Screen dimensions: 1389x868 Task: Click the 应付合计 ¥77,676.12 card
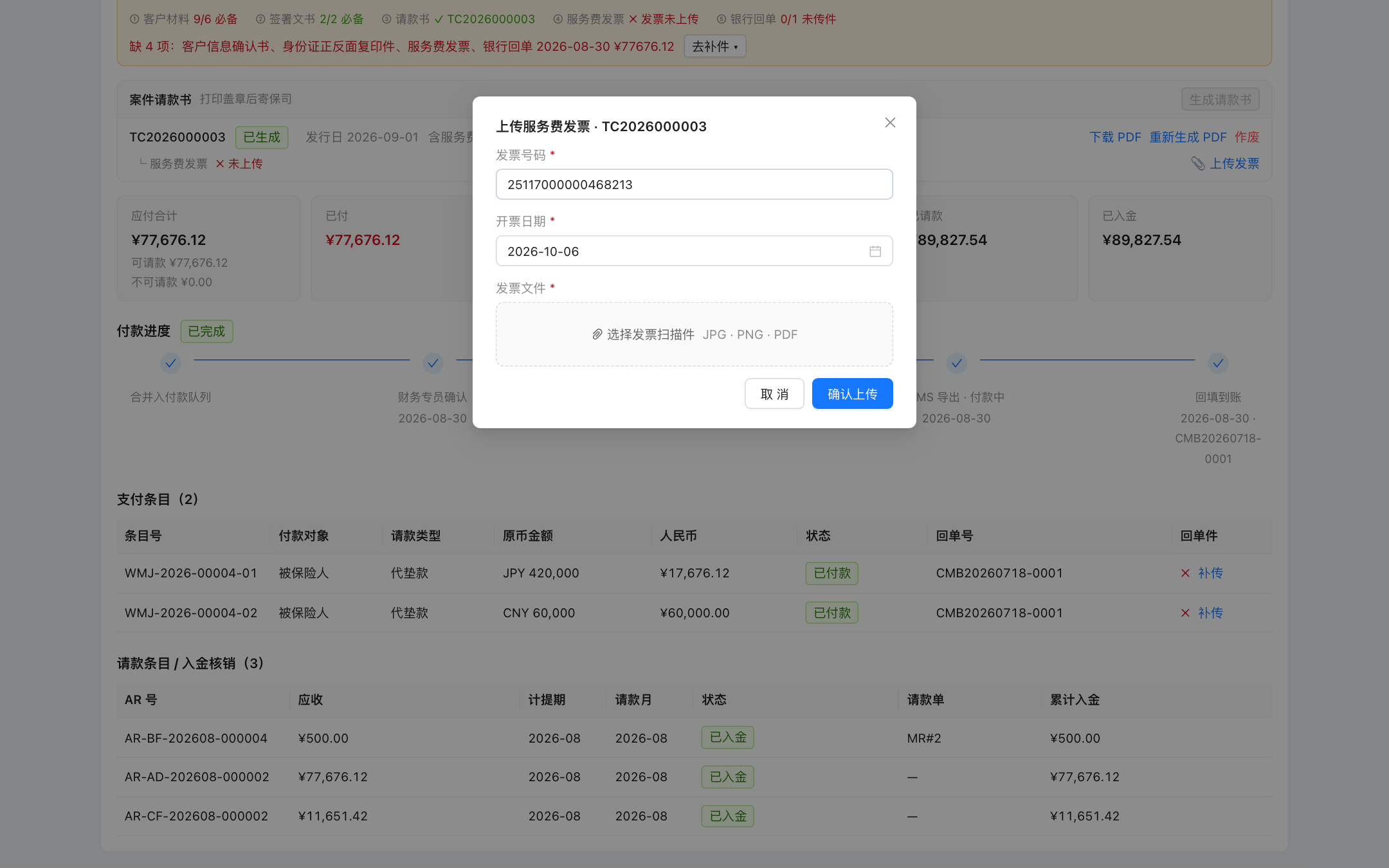[x=208, y=248]
